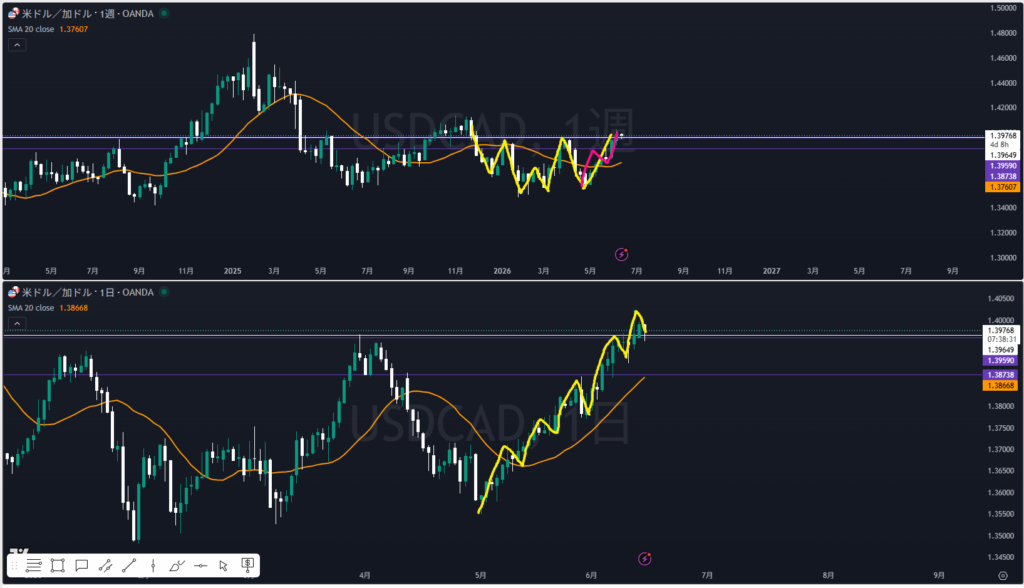Click the lightning event icon on daily chart
This screenshot has width=1024, height=588.
pyautogui.click(x=645, y=559)
